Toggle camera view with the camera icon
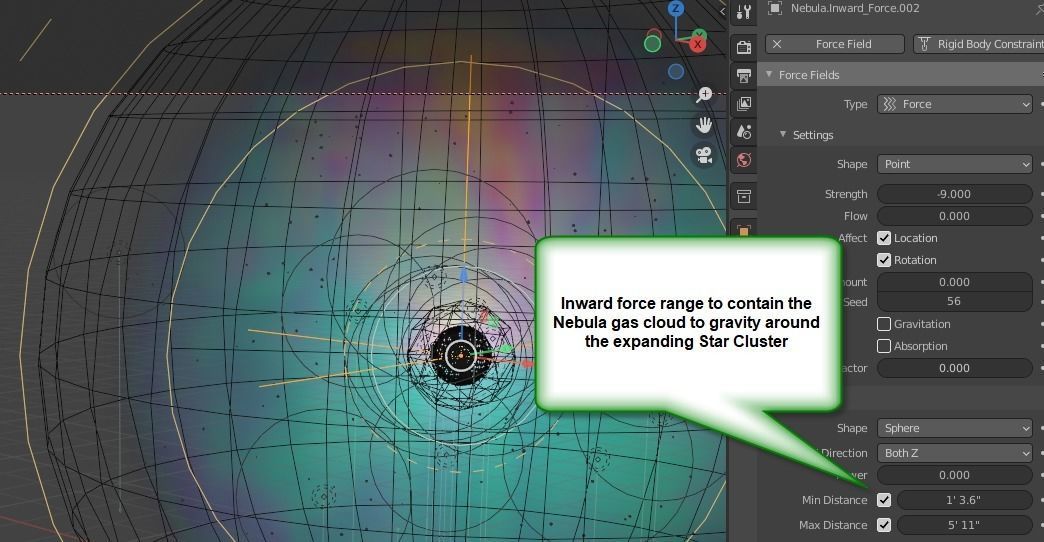 tap(704, 155)
